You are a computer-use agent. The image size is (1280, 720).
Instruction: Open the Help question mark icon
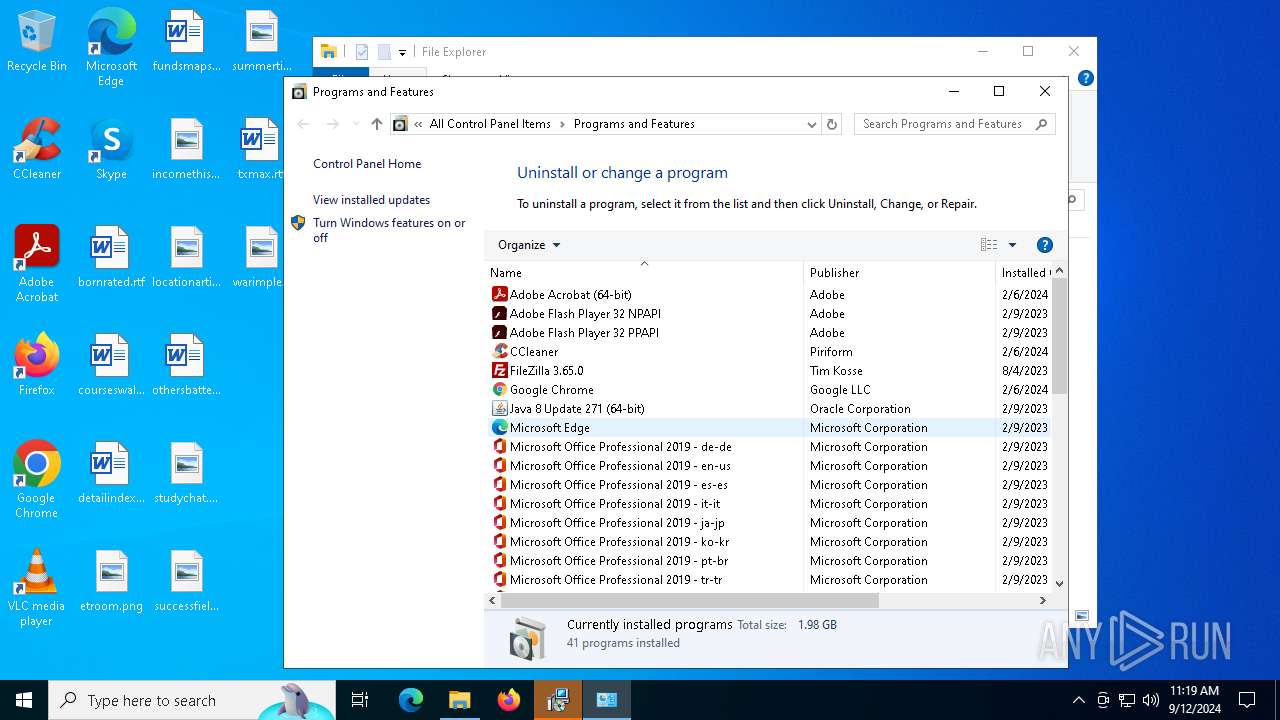(x=1044, y=245)
